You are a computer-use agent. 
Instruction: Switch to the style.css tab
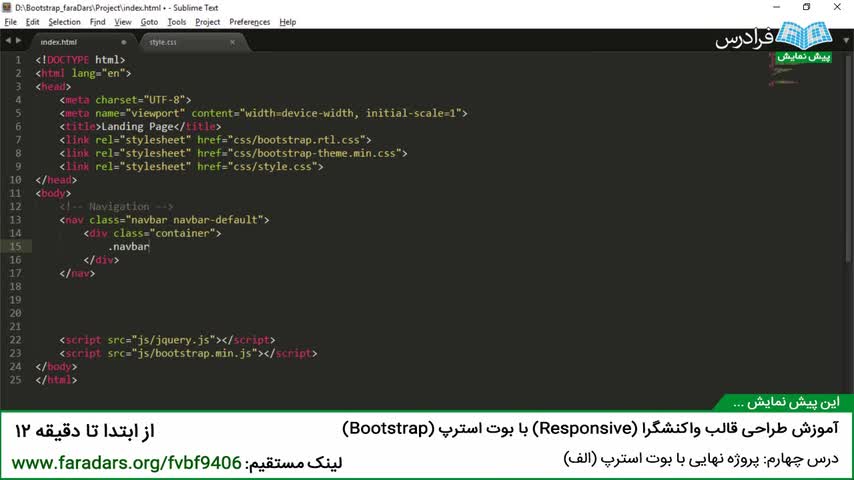point(191,42)
